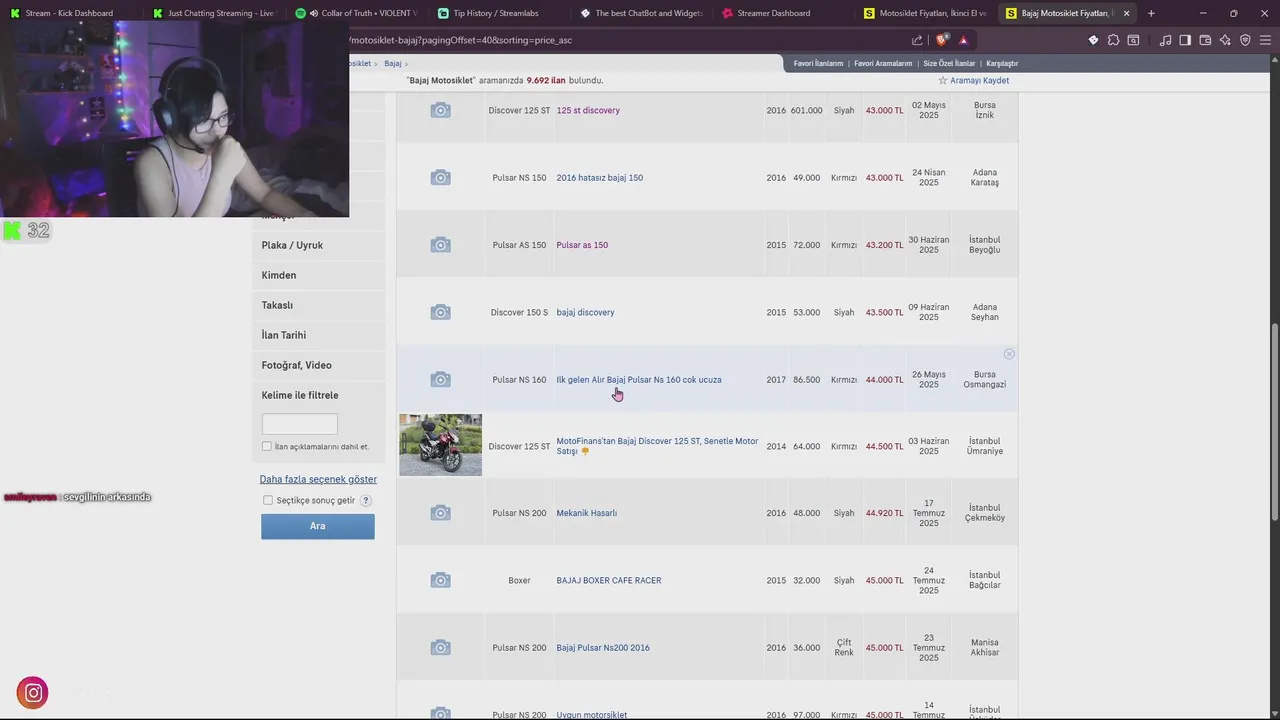Open Favori Aramalarım link
The width and height of the screenshot is (1280, 720).
(883, 63)
